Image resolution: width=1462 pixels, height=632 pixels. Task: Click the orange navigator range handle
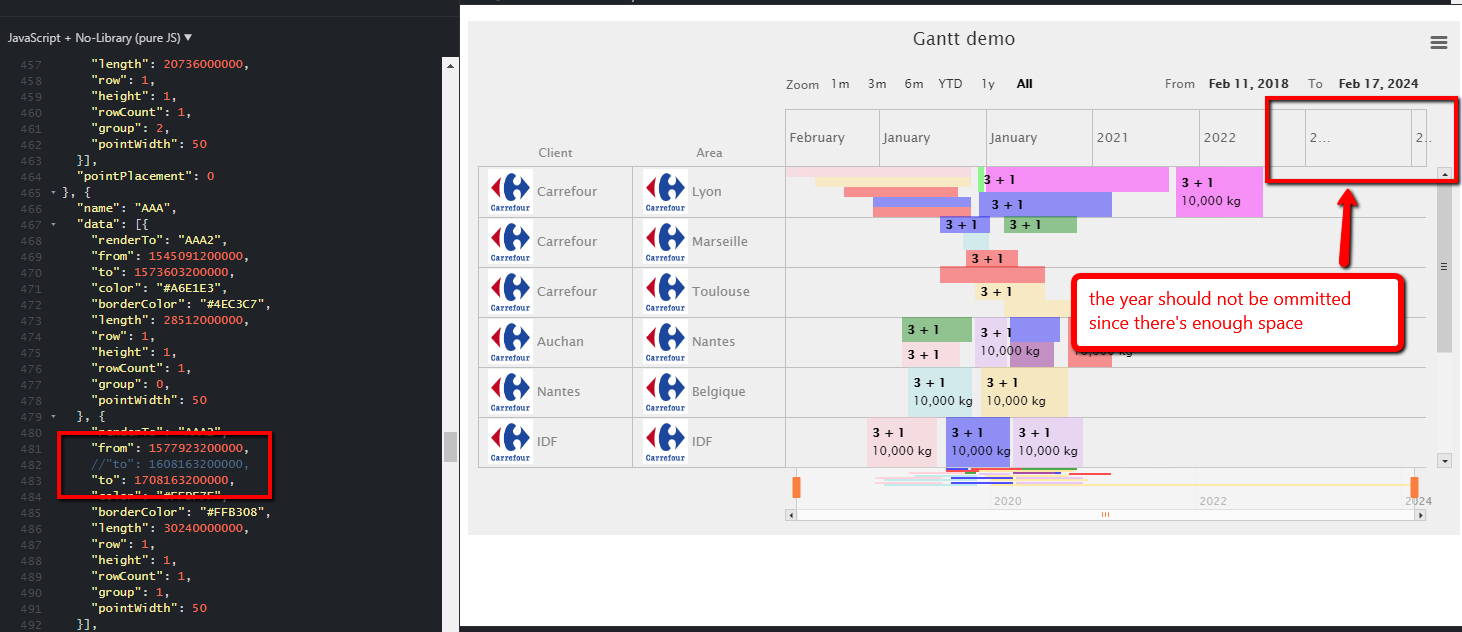(x=795, y=487)
